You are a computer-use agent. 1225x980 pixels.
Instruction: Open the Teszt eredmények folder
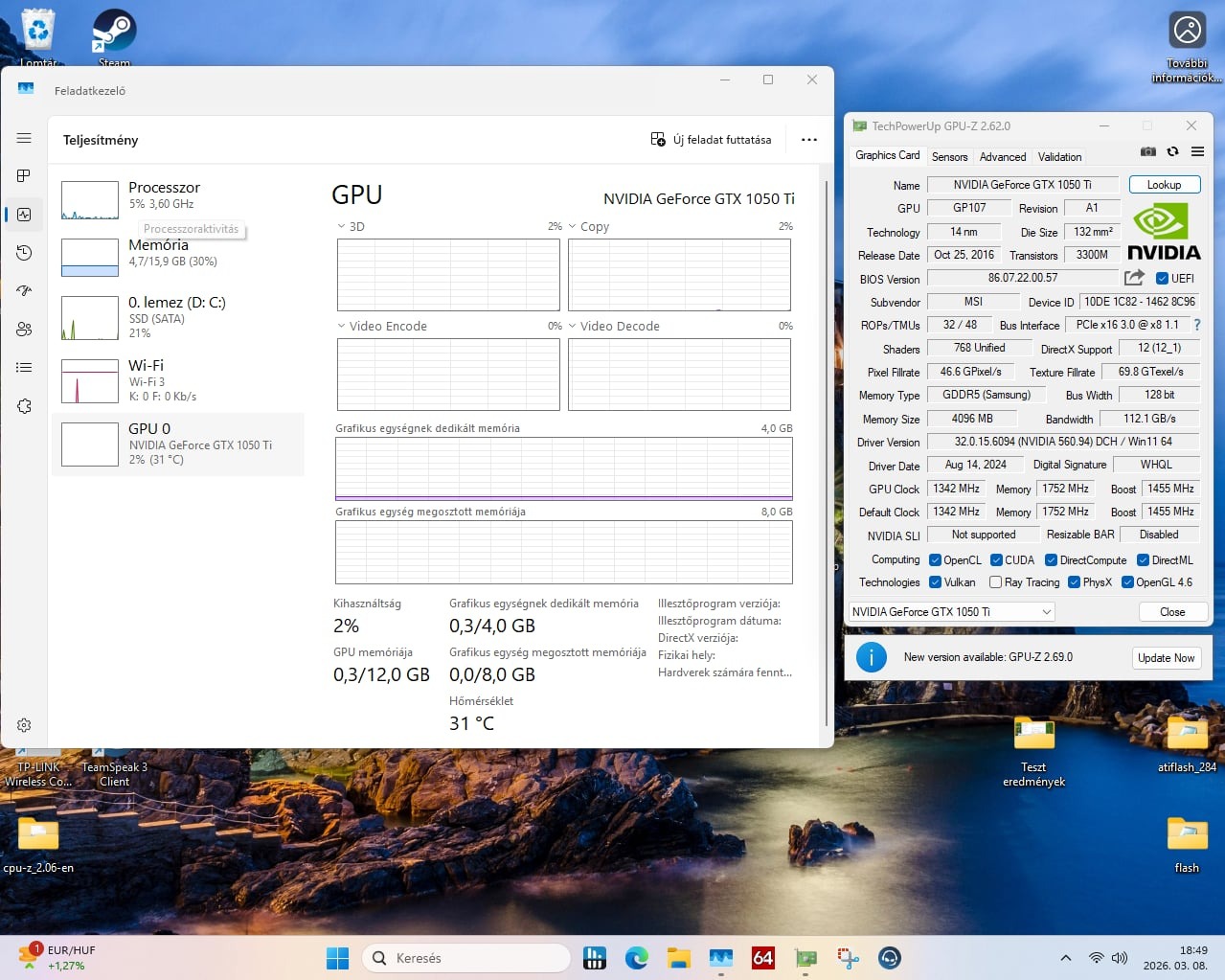pos(1034,753)
